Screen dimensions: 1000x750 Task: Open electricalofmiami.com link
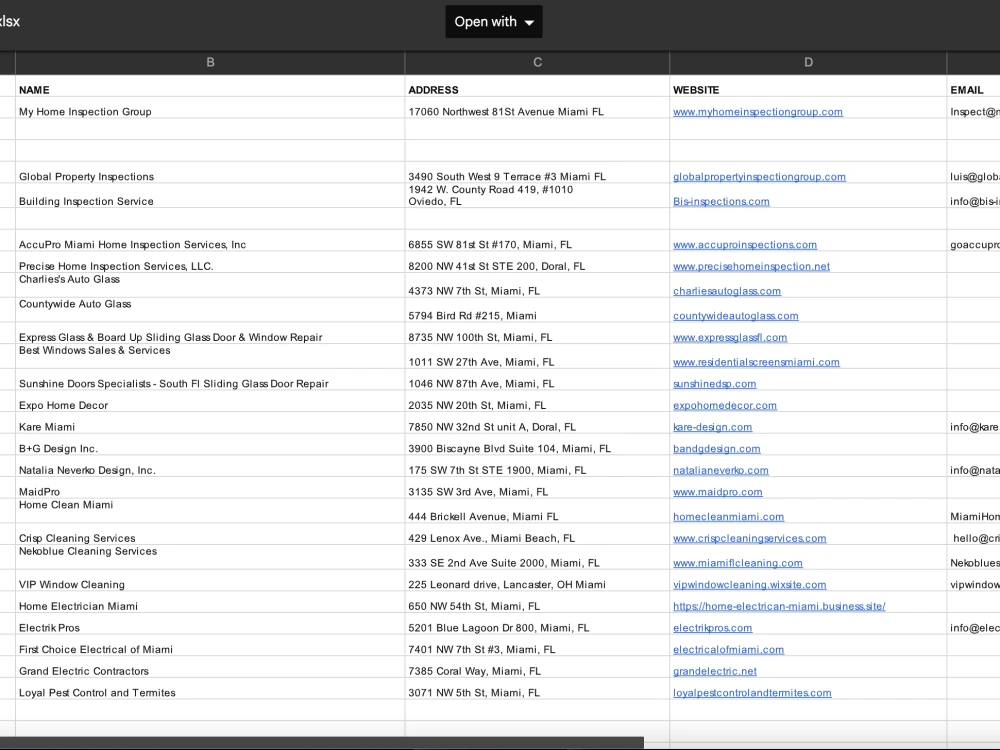[728, 651]
